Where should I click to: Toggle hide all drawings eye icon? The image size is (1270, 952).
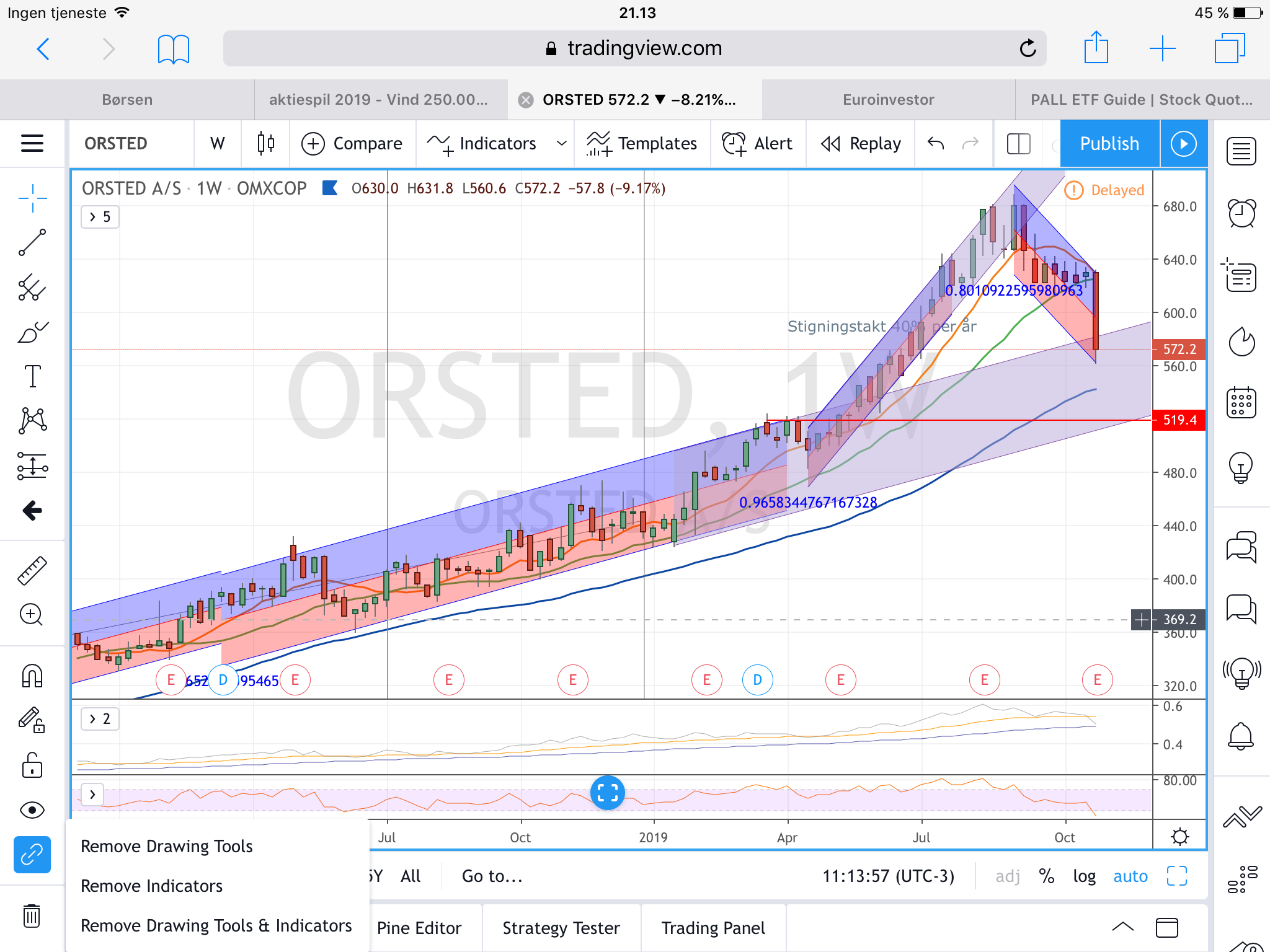[x=32, y=809]
